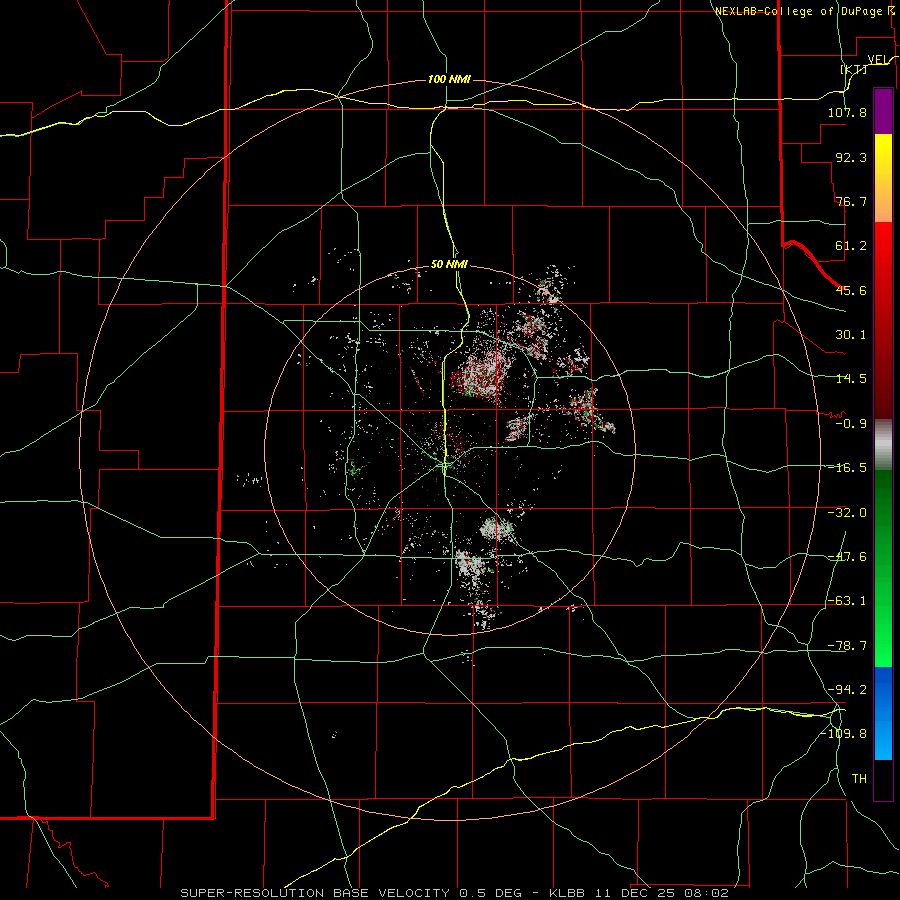This screenshot has height=900, width=900.
Task: Pick the blue segment of the color bar
Action: tap(883, 713)
